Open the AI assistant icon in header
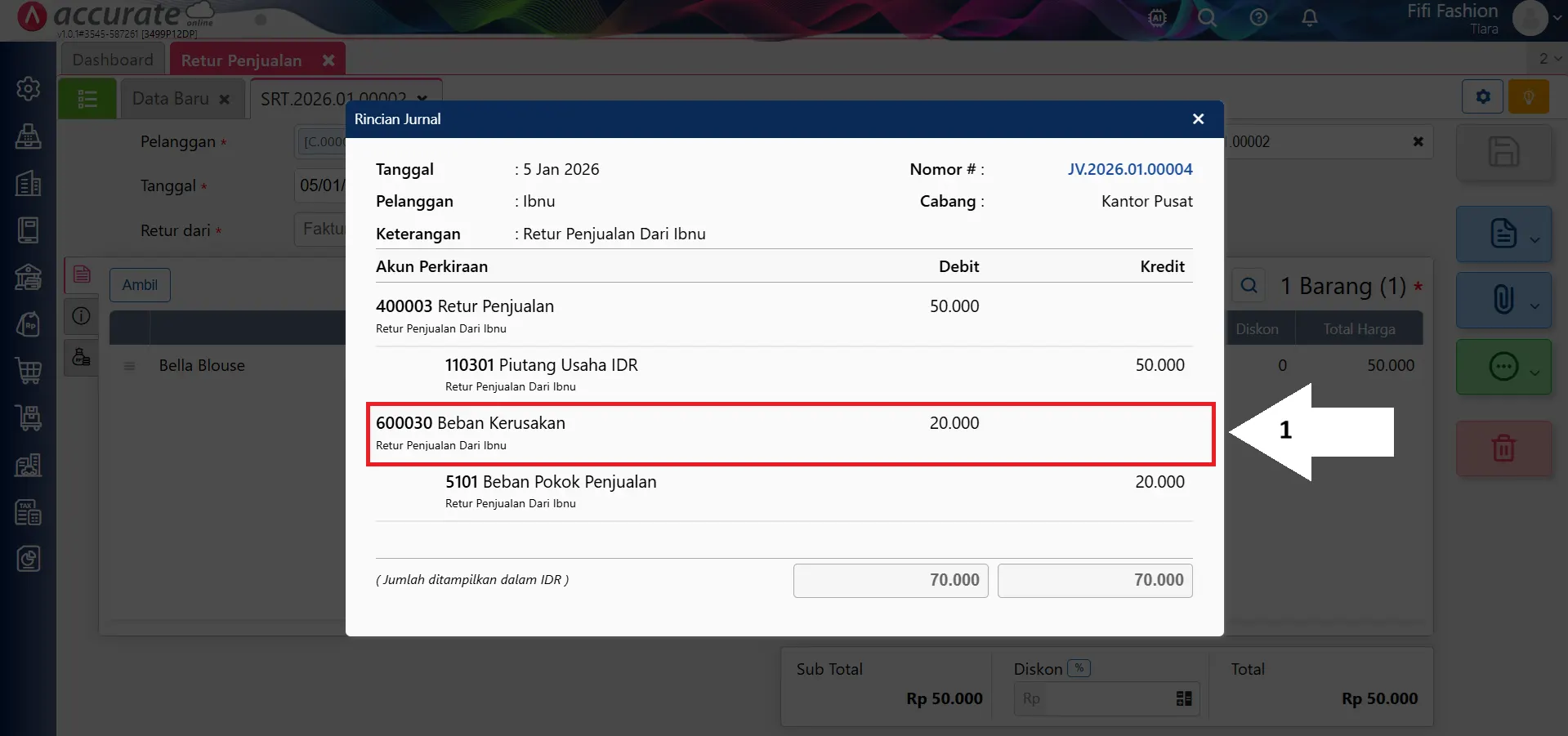Image resolution: width=1568 pixels, height=736 pixels. click(x=1157, y=18)
